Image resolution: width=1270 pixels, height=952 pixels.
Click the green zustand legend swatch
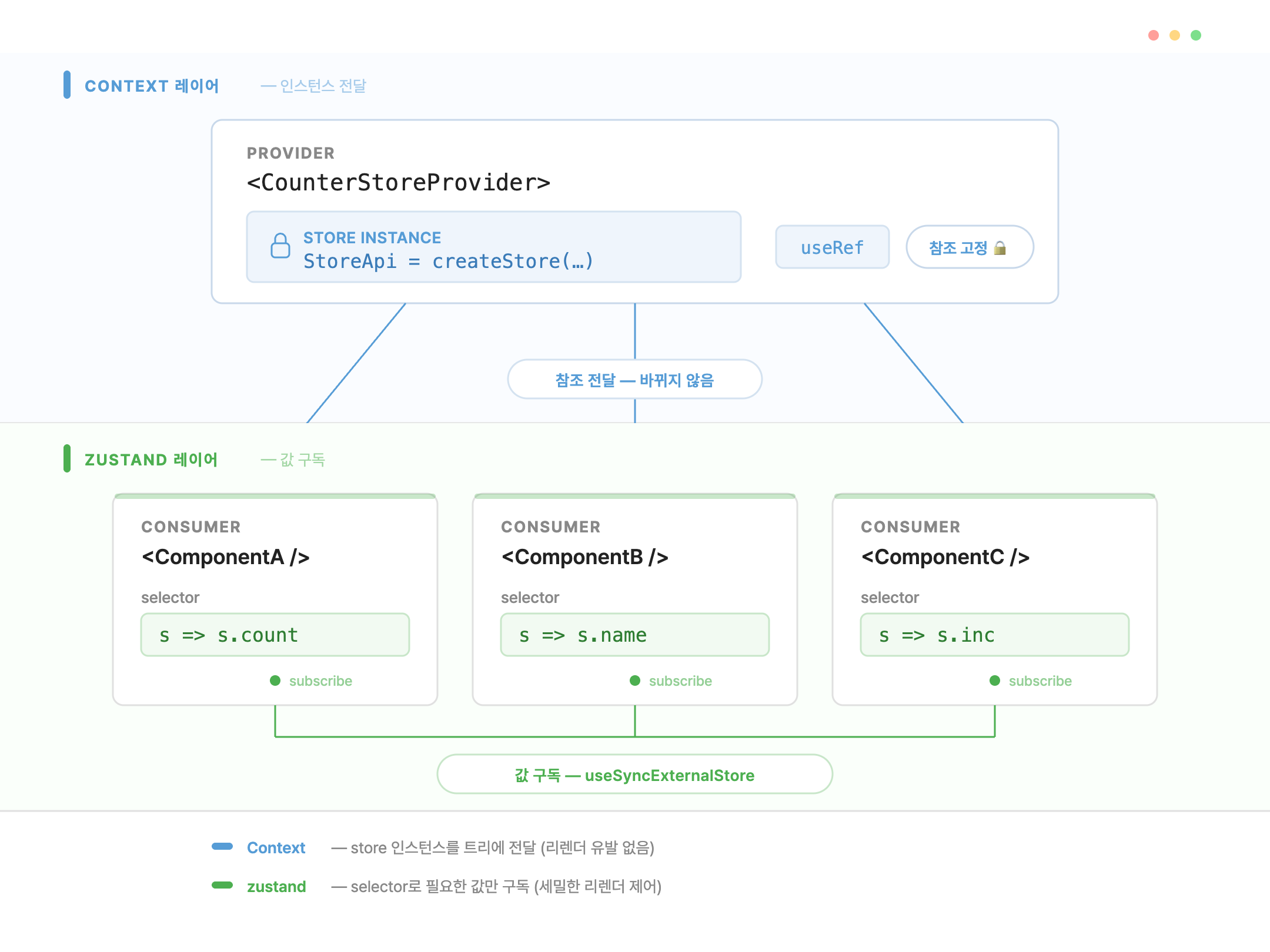pos(222,886)
